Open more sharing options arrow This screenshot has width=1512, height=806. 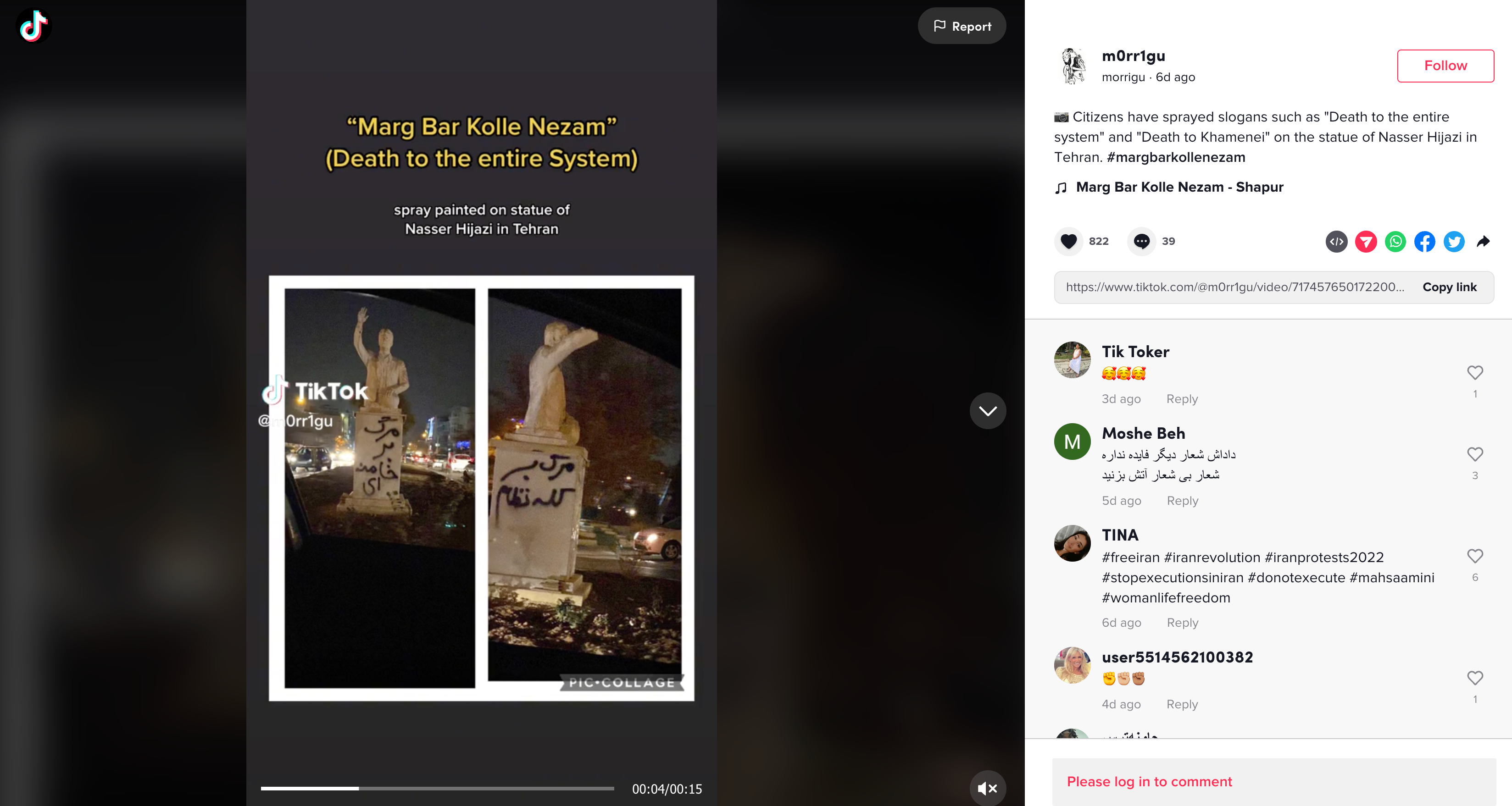click(1484, 242)
